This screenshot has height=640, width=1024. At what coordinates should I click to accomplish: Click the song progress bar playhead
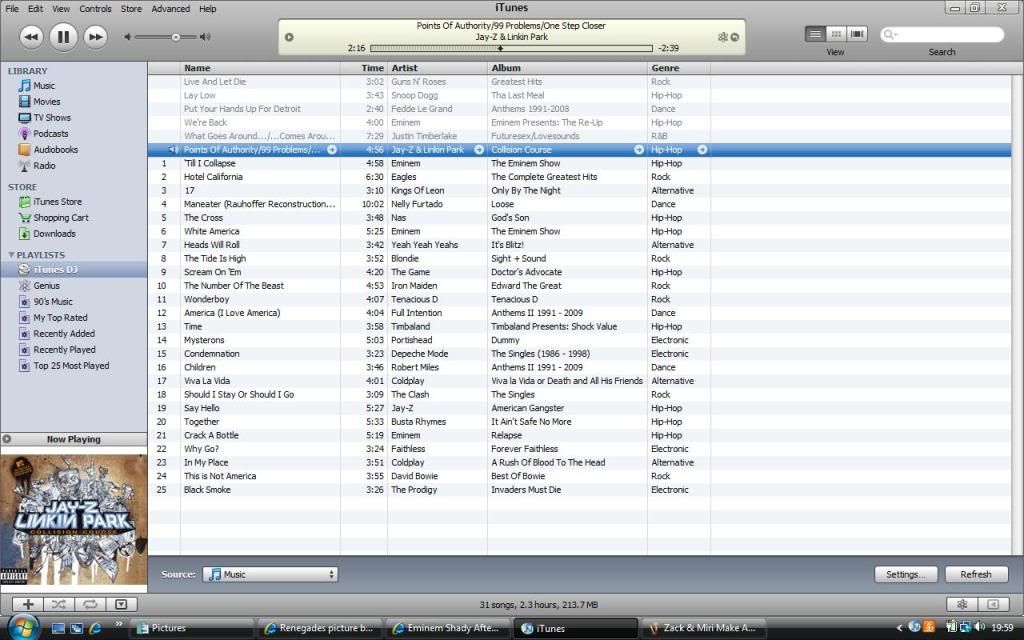click(500, 48)
